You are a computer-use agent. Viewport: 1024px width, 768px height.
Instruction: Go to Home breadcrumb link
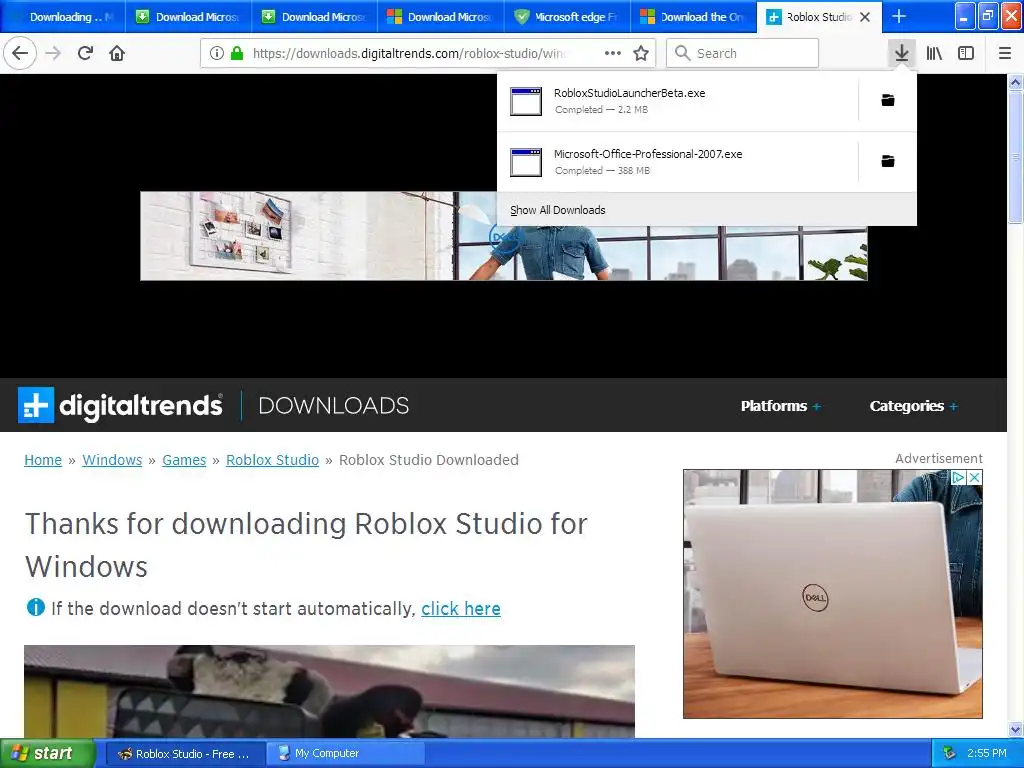pyautogui.click(x=43, y=460)
